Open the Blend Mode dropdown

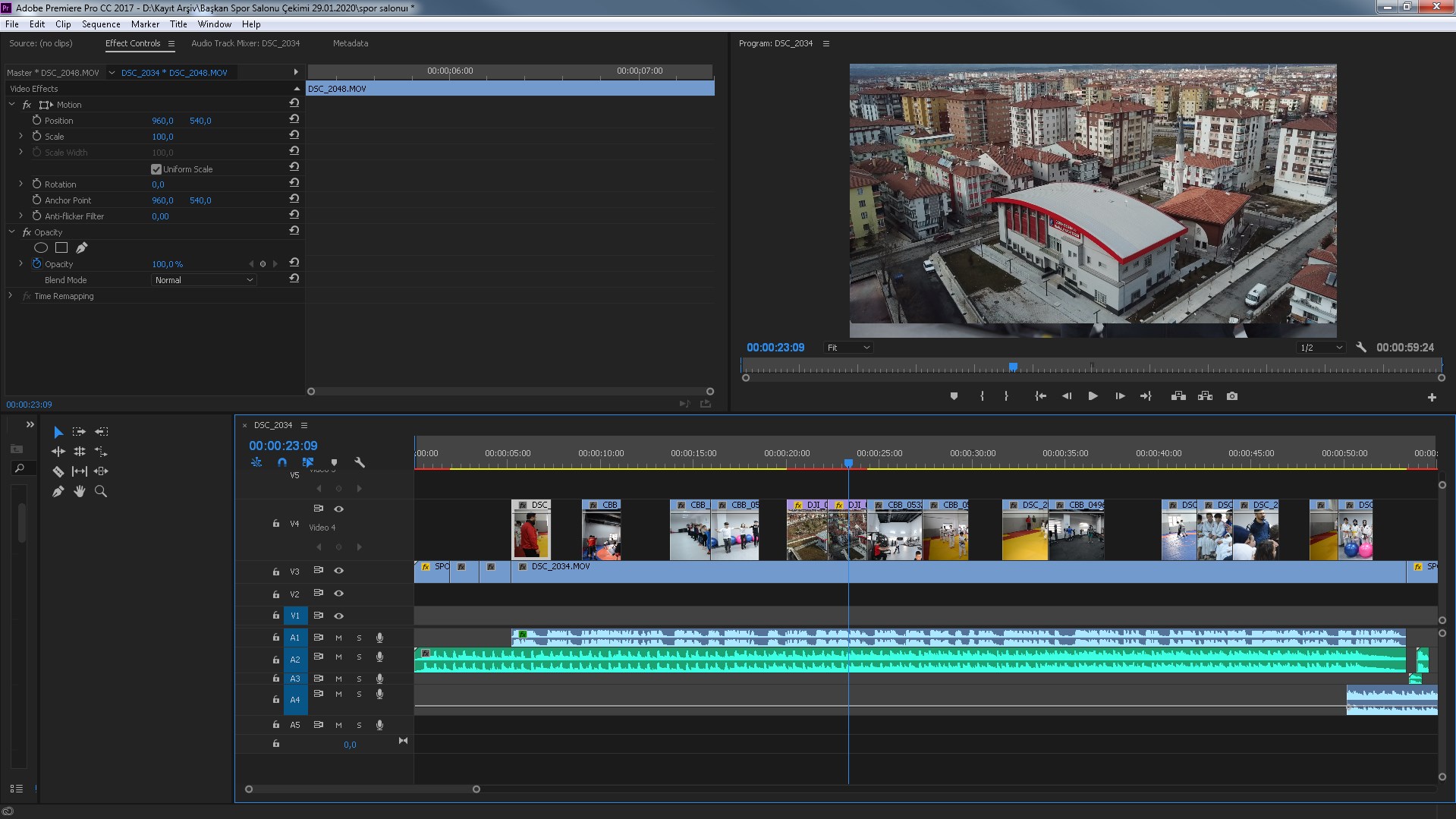(203, 280)
